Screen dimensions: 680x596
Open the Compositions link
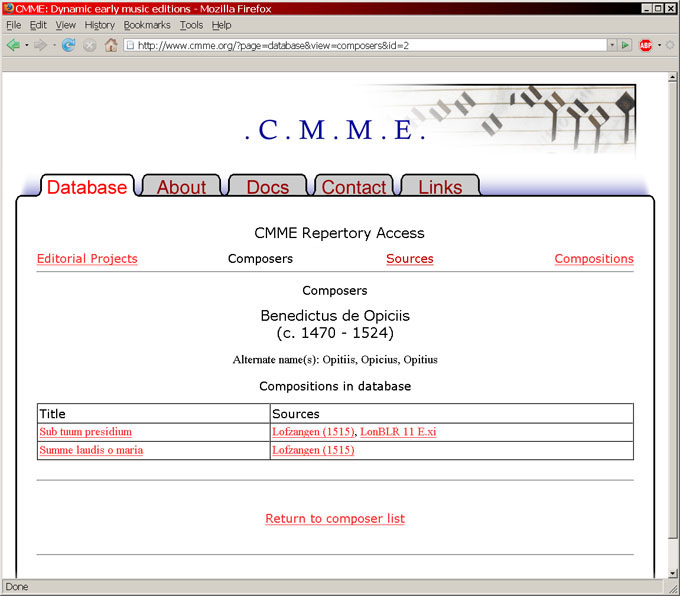click(x=594, y=259)
